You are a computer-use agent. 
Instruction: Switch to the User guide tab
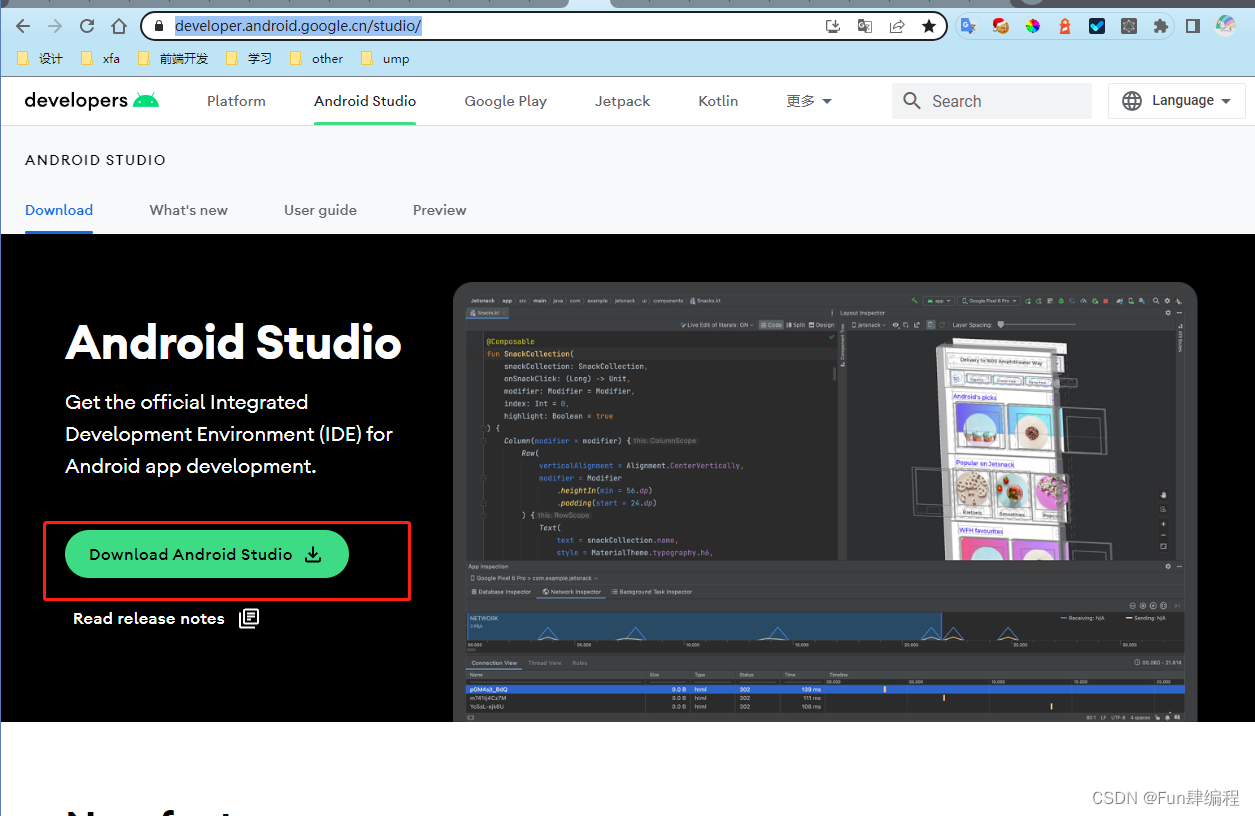(x=320, y=210)
